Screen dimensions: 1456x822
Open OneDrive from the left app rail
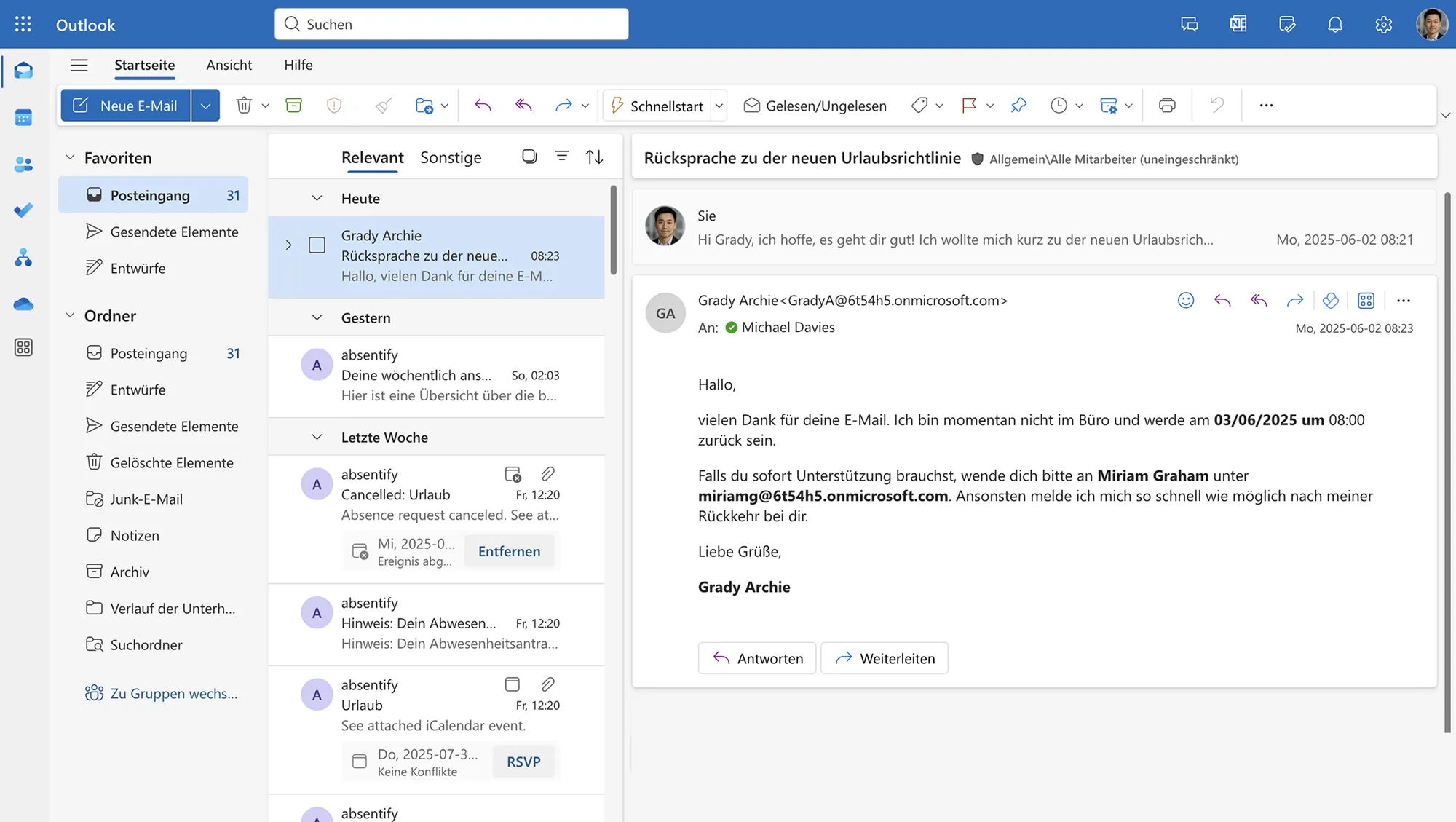click(x=23, y=304)
